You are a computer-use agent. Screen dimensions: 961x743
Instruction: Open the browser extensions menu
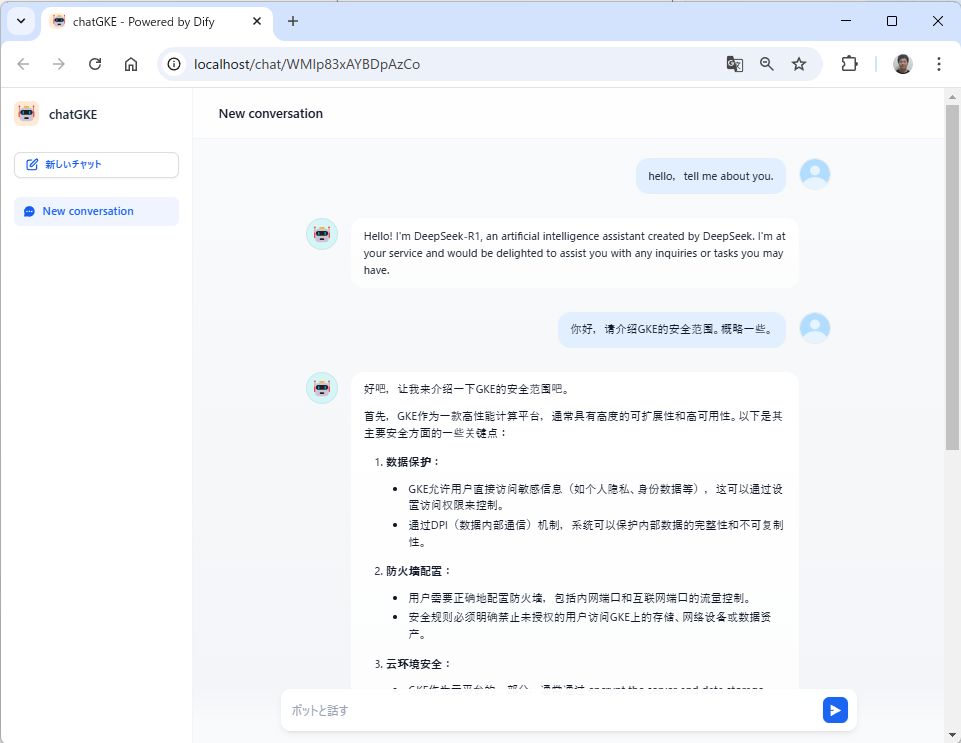pyautogui.click(x=849, y=64)
